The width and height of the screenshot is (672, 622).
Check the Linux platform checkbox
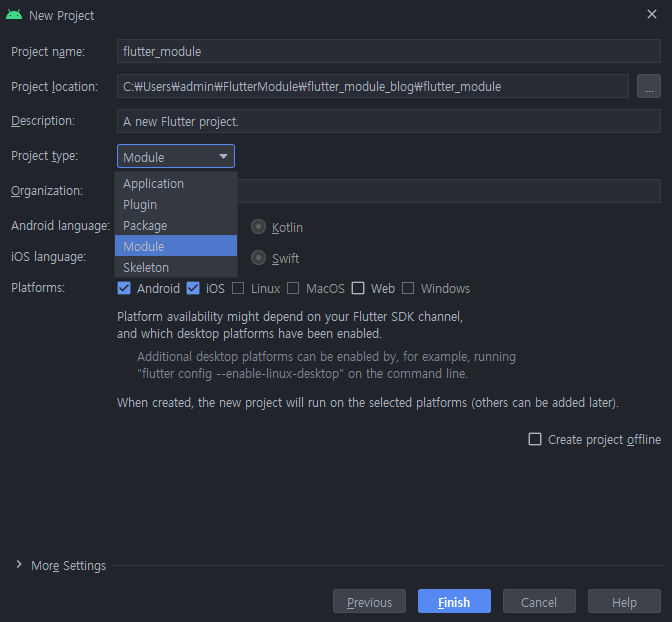[x=238, y=288]
